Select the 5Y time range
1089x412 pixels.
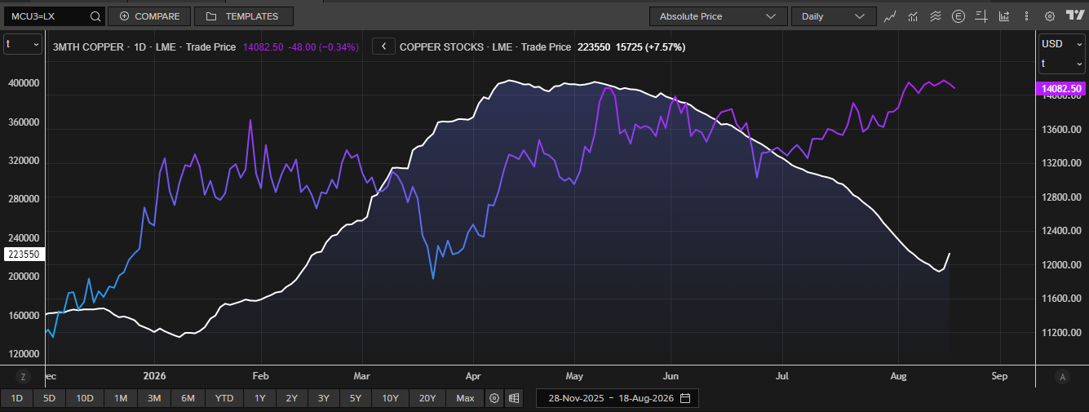(x=356, y=398)
